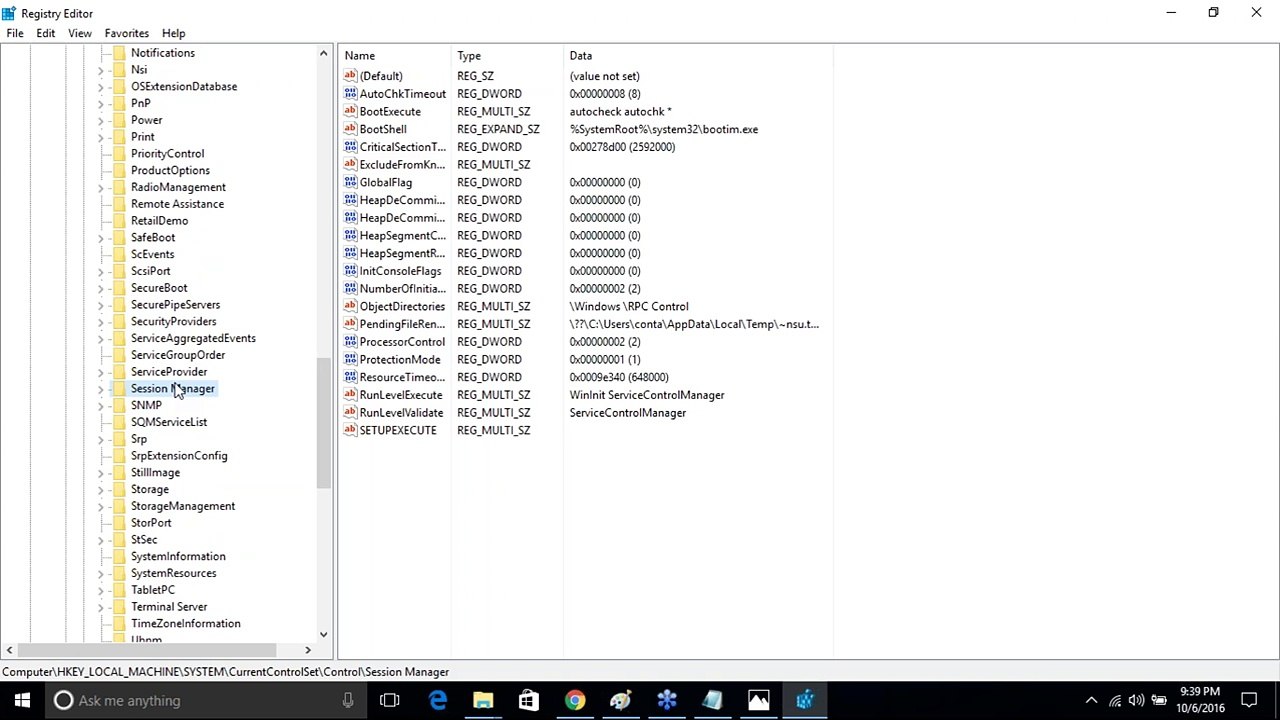The image size is (1280, 720).
Task: Select the SystemResources key
Action: [x=173, y=573]
